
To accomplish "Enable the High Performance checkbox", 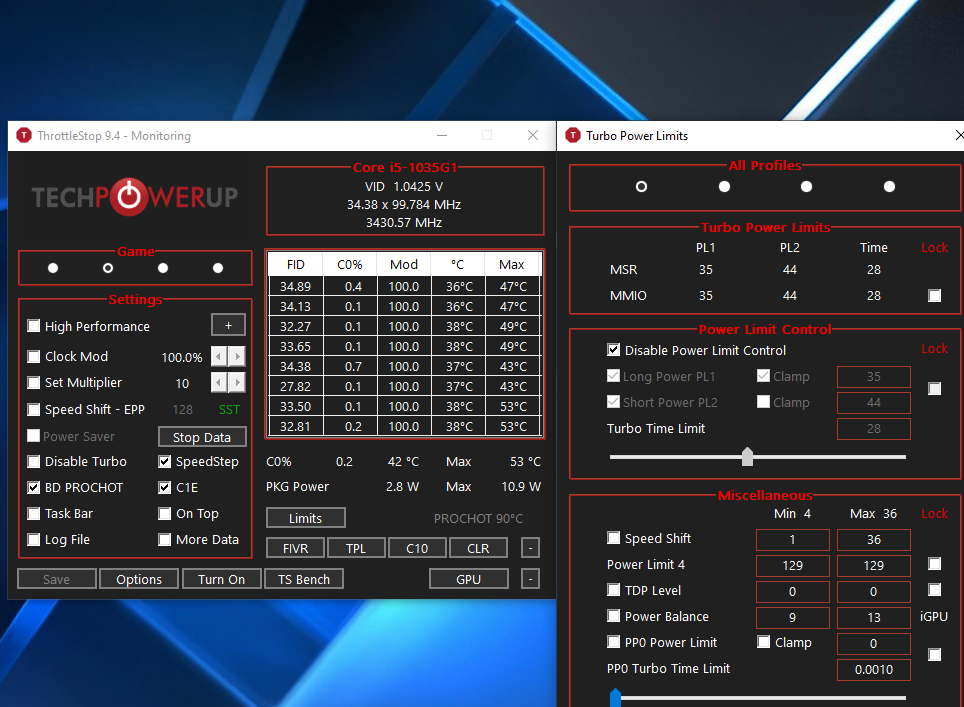I will pyautogui.click(x=34, y=326).
